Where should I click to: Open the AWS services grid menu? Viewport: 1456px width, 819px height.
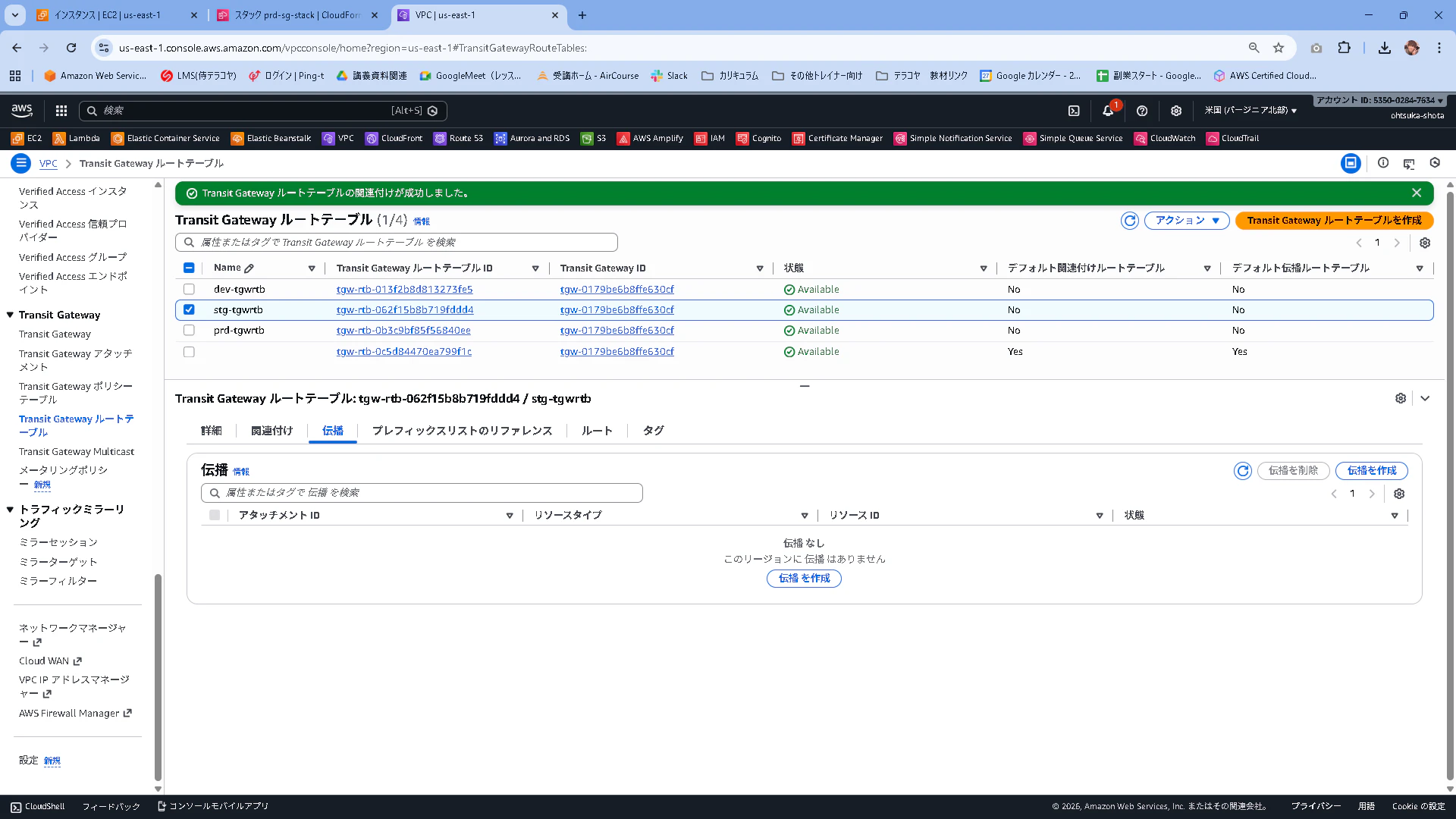tap(61, 111)
